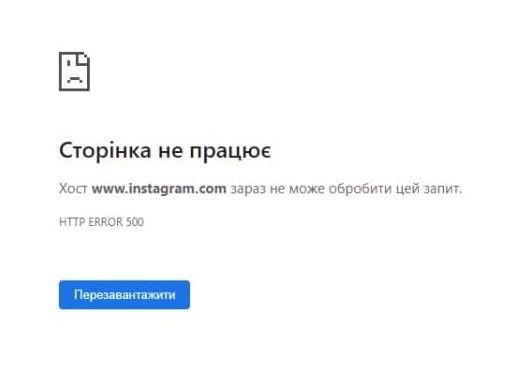Click the Сторінка не працює heading

[x=165, y=151]
